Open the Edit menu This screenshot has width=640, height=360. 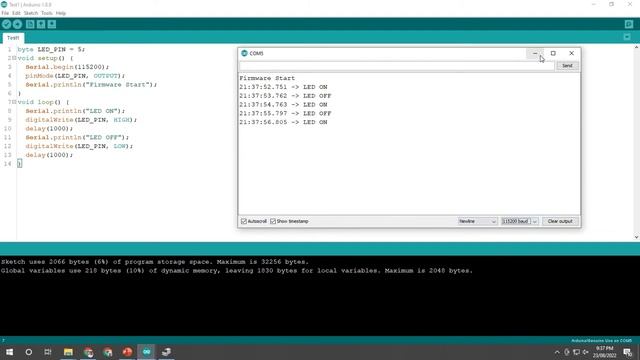click(x=16, y=13)
